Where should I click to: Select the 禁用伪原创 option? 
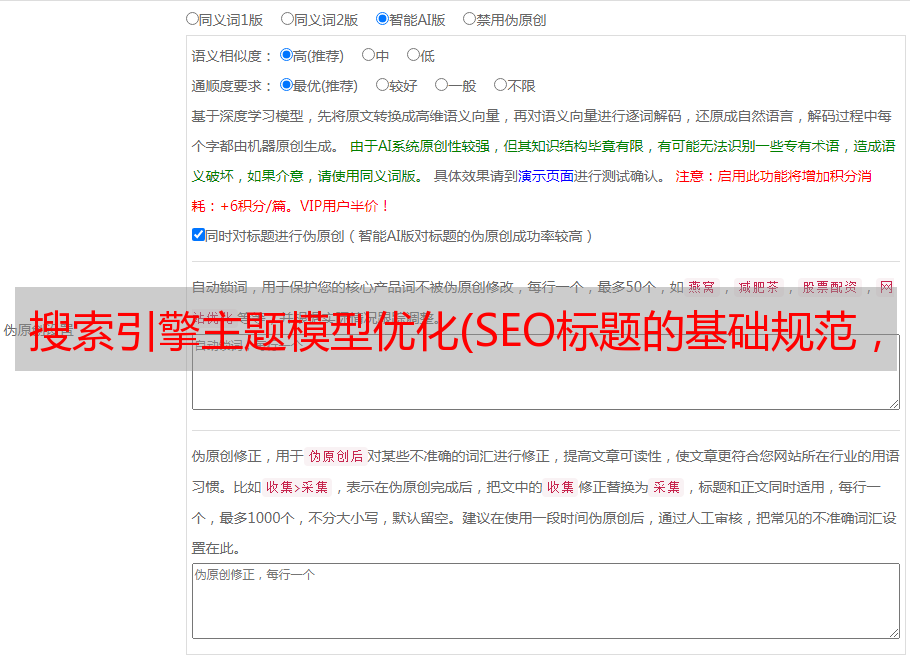[469, 18]
